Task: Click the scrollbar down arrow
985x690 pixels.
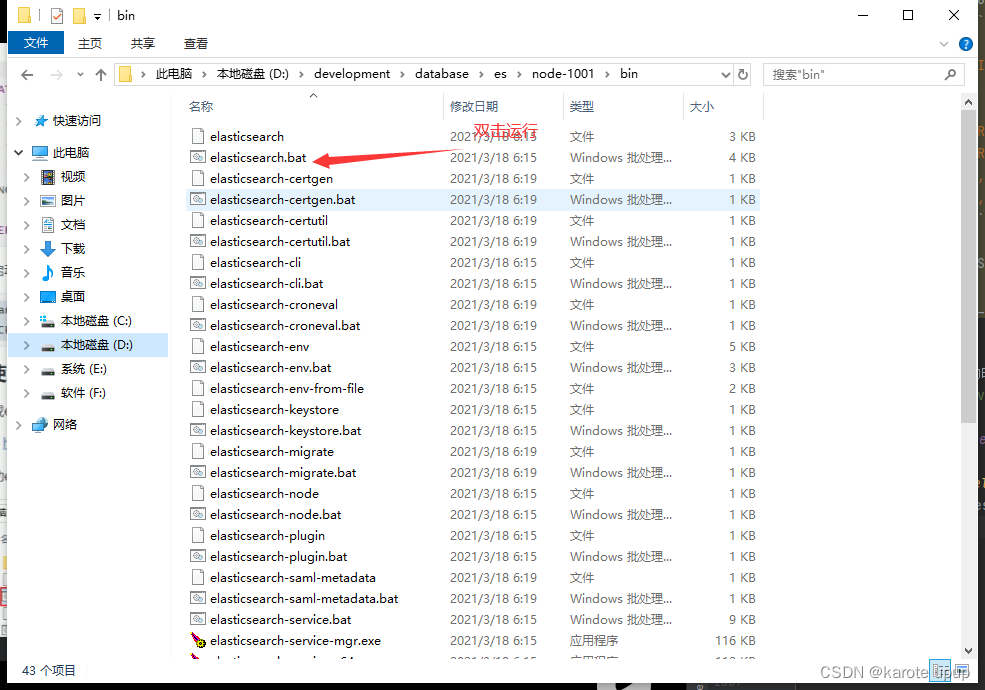Action: (x=968, y=650)
